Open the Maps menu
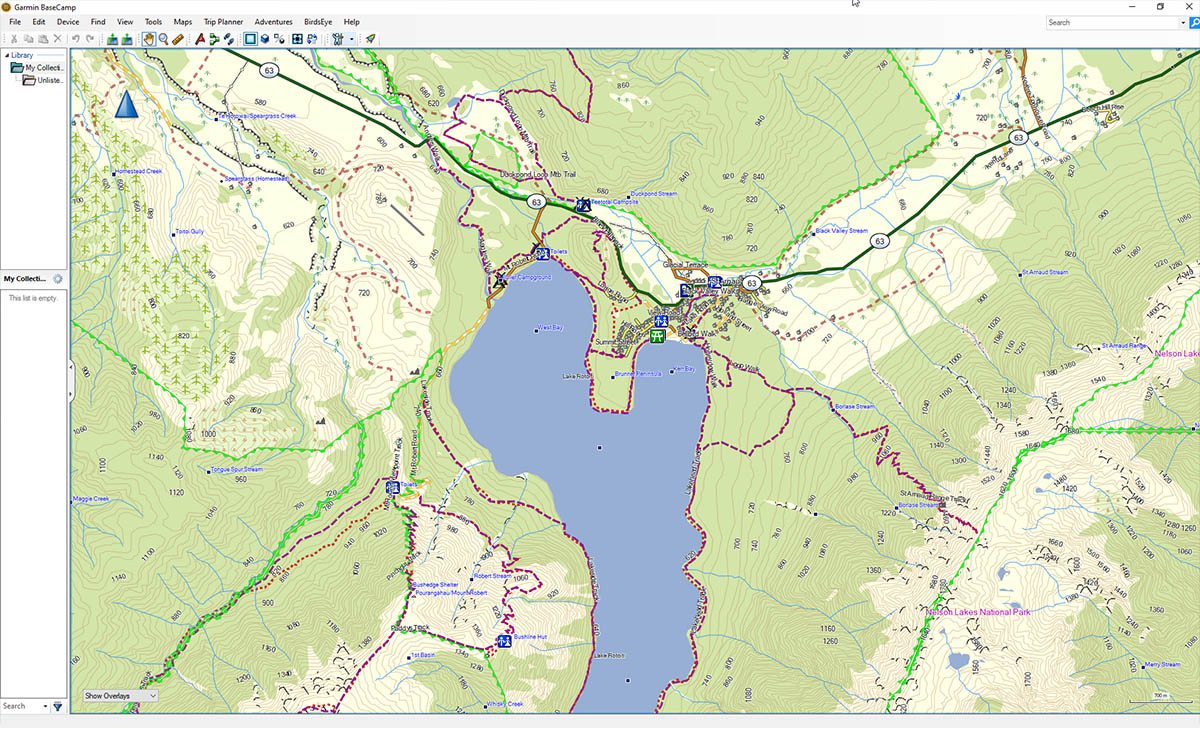The image size is (1200, 750). tap(183, 21)
